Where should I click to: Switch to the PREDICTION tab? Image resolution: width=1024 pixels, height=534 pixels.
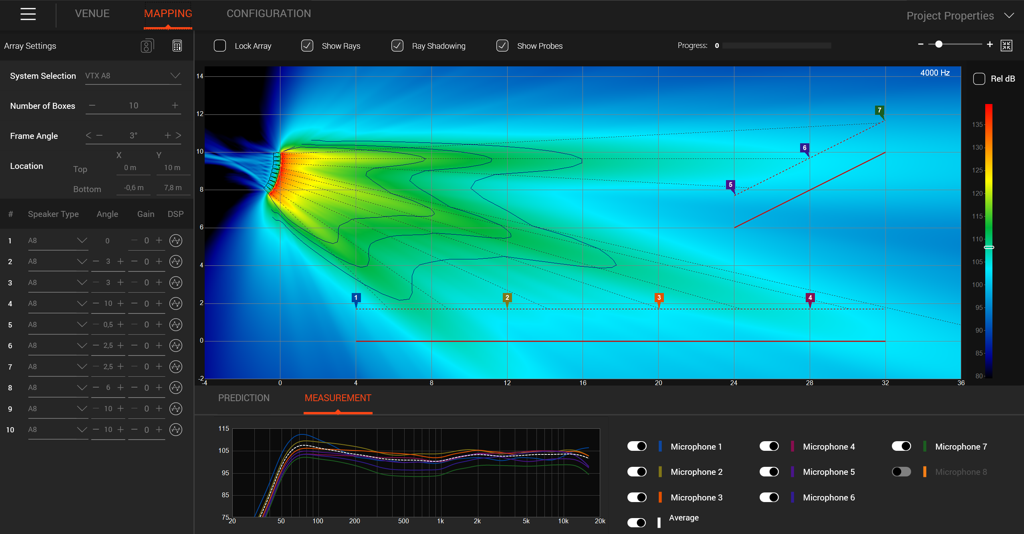coord(244,398)
